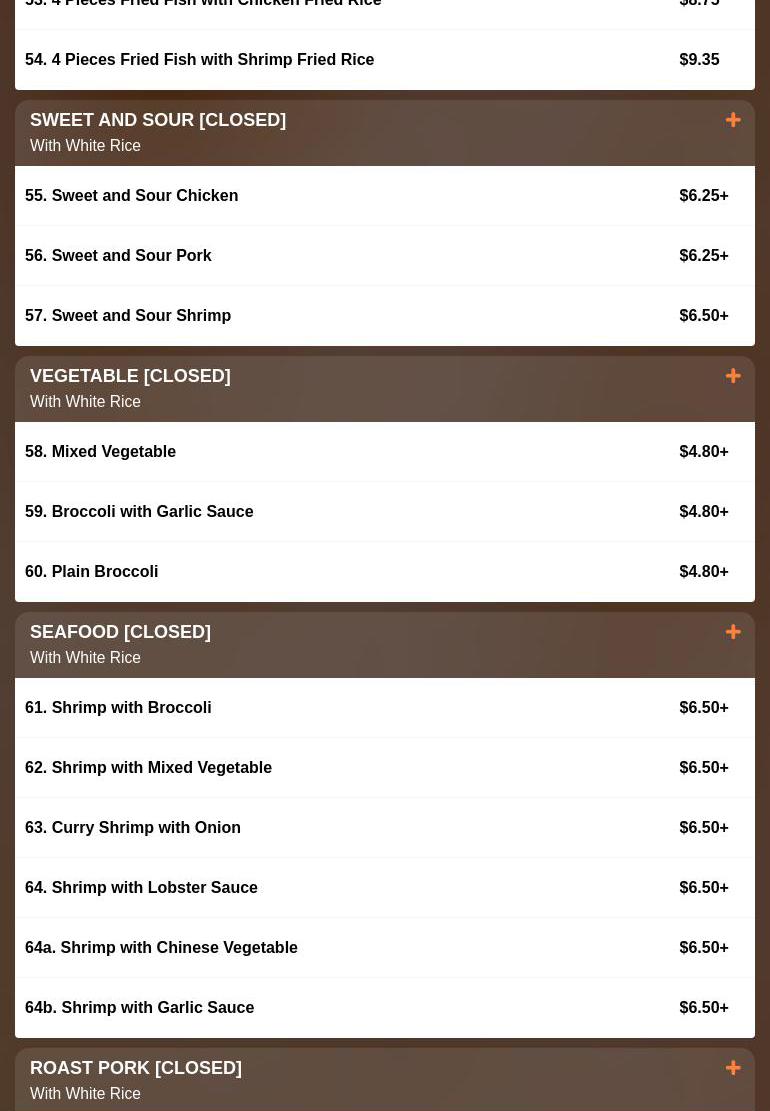Open 57. Sweet and Sour Shrimp item
The width and height of the screenshot is (770, 1111).
point(128,316)
